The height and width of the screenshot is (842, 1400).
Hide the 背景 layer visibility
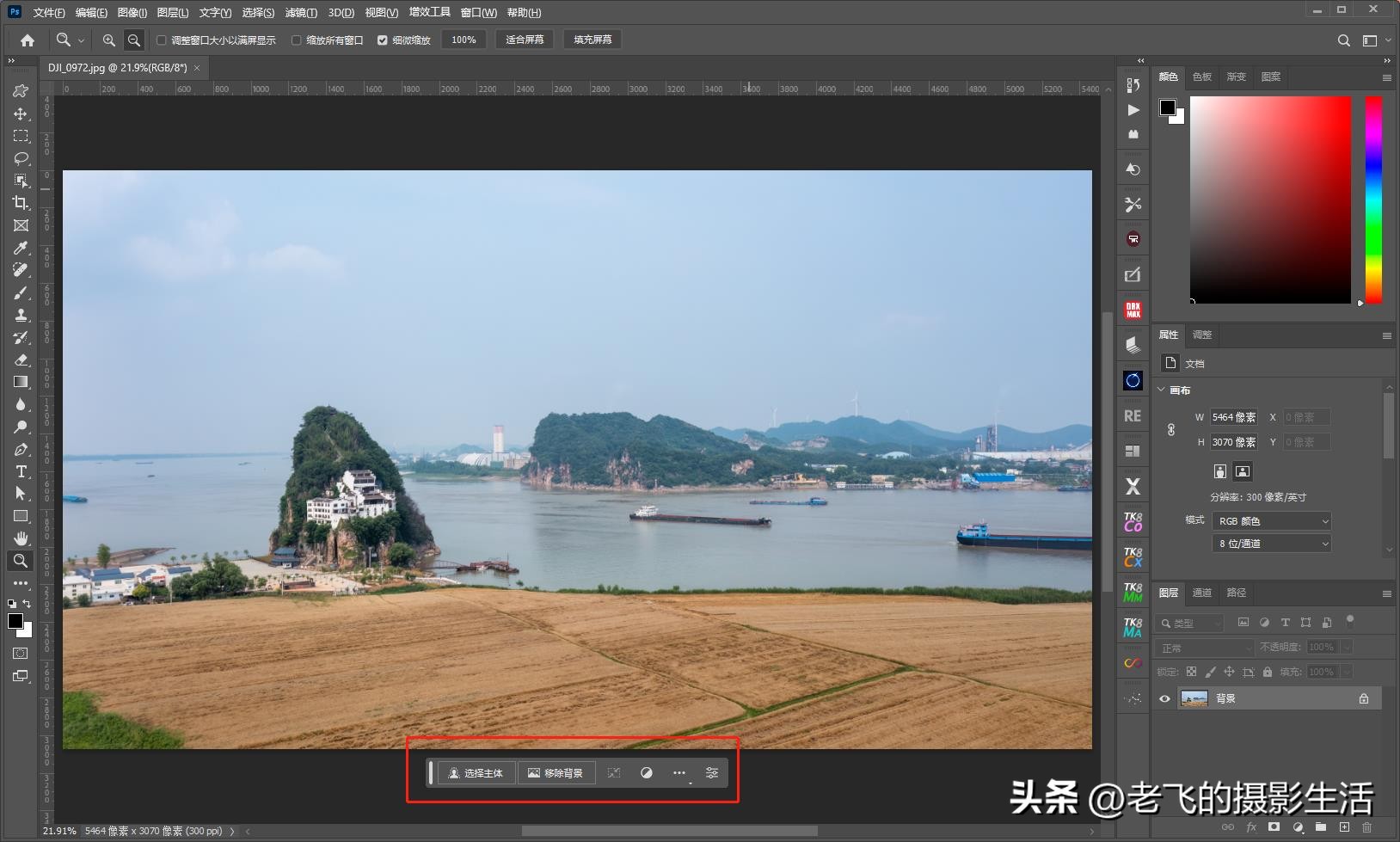[x=1164, y=698]
